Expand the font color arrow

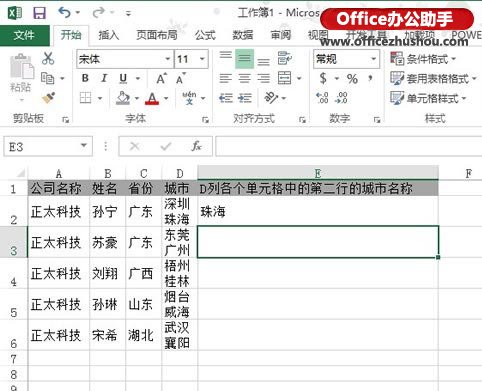[166, 98]
